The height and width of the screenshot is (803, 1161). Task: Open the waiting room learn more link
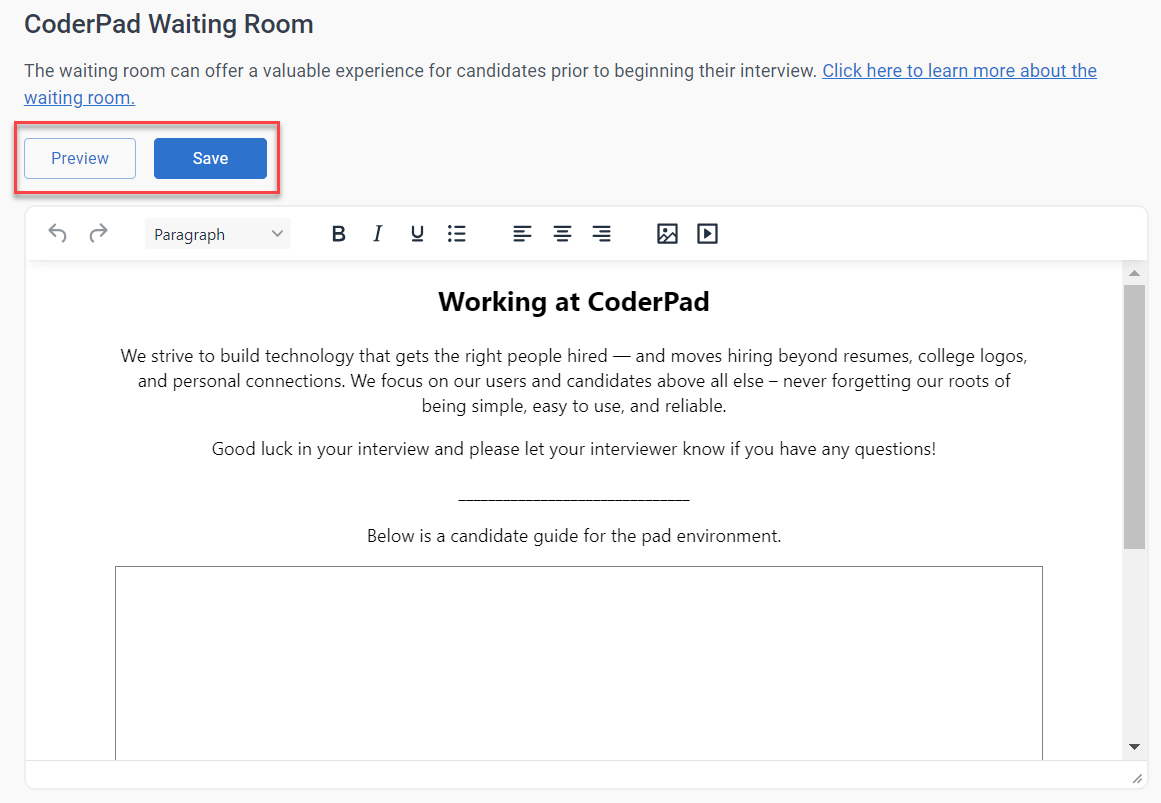(959, 71)
